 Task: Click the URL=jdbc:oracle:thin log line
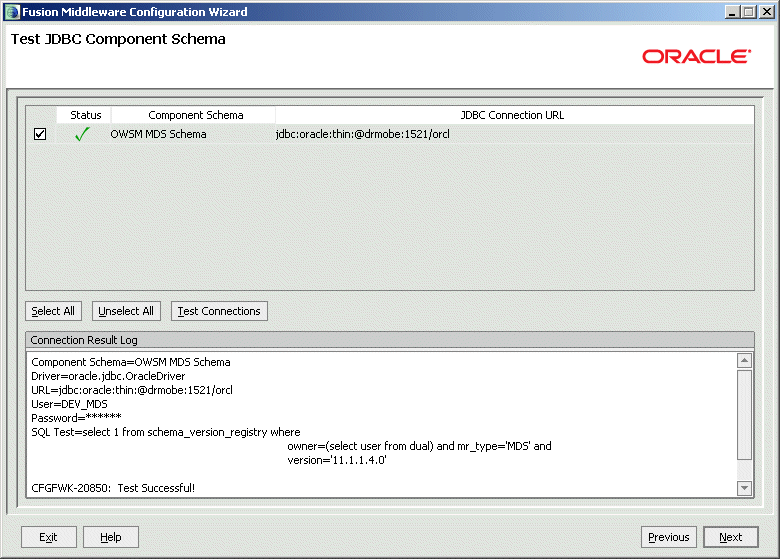132,390
